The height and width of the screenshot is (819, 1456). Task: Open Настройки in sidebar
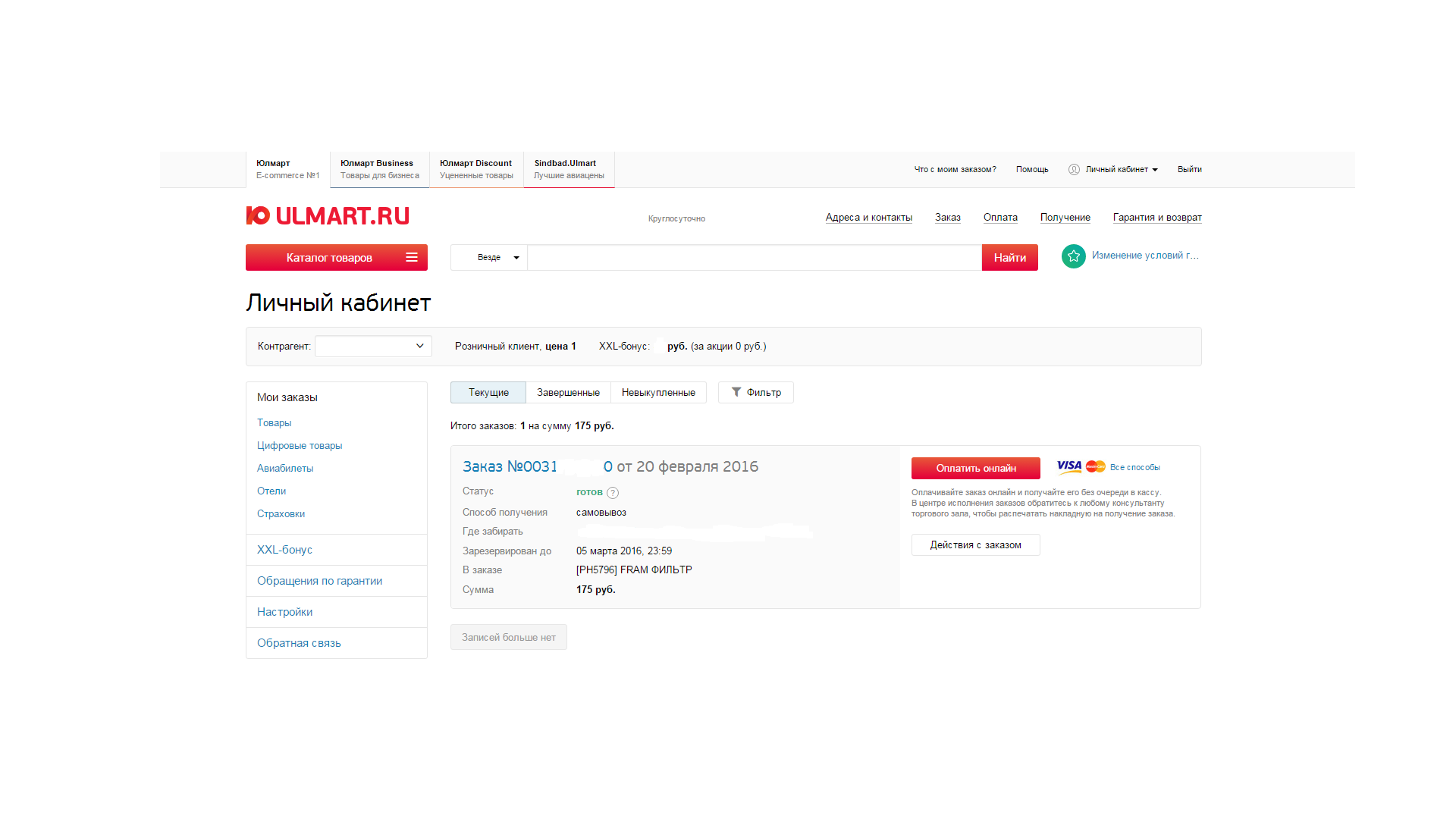pos(284,612)
